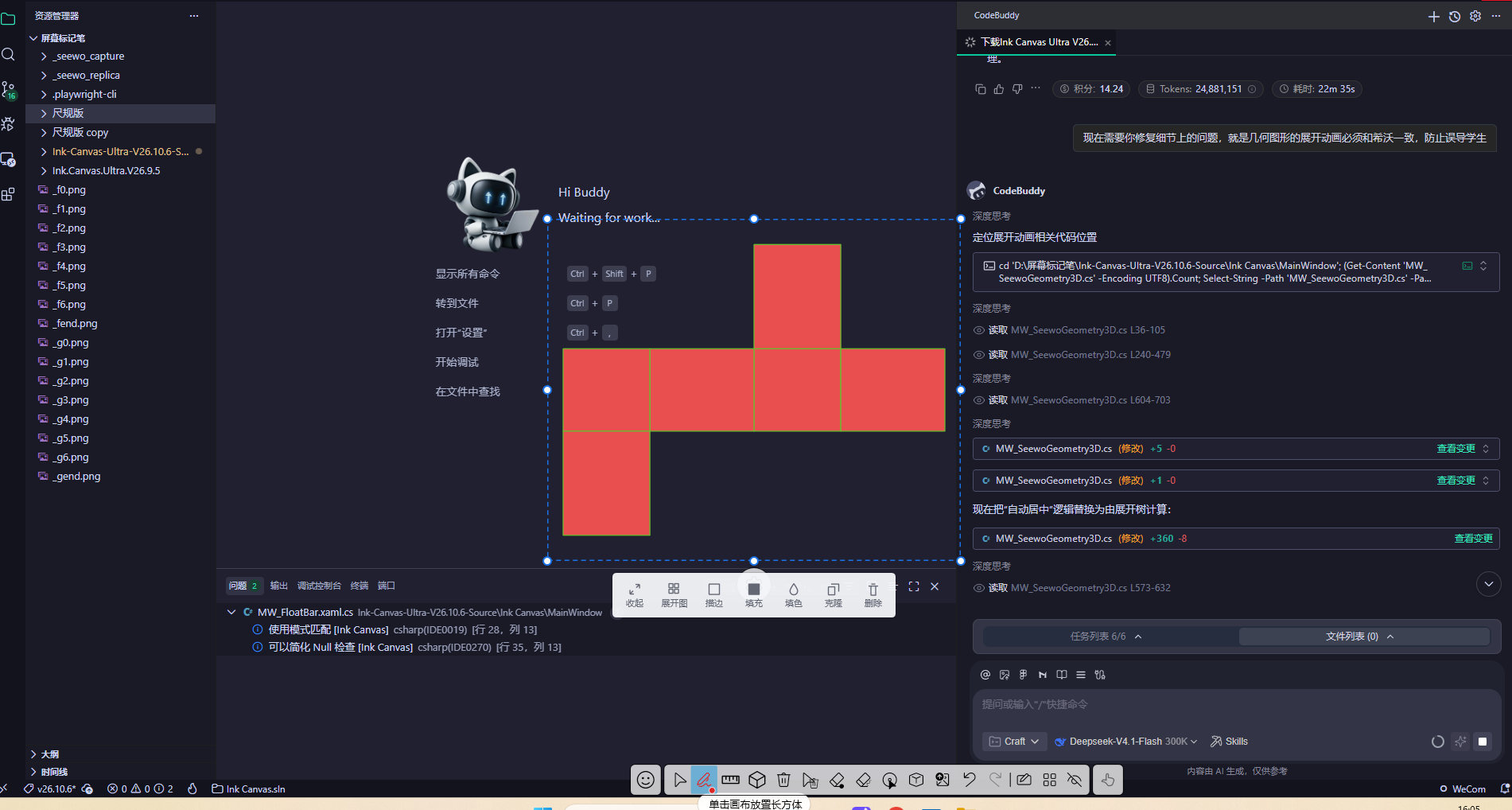
Task: Open the emoji face button on floating bar
Action: [646, 780]
